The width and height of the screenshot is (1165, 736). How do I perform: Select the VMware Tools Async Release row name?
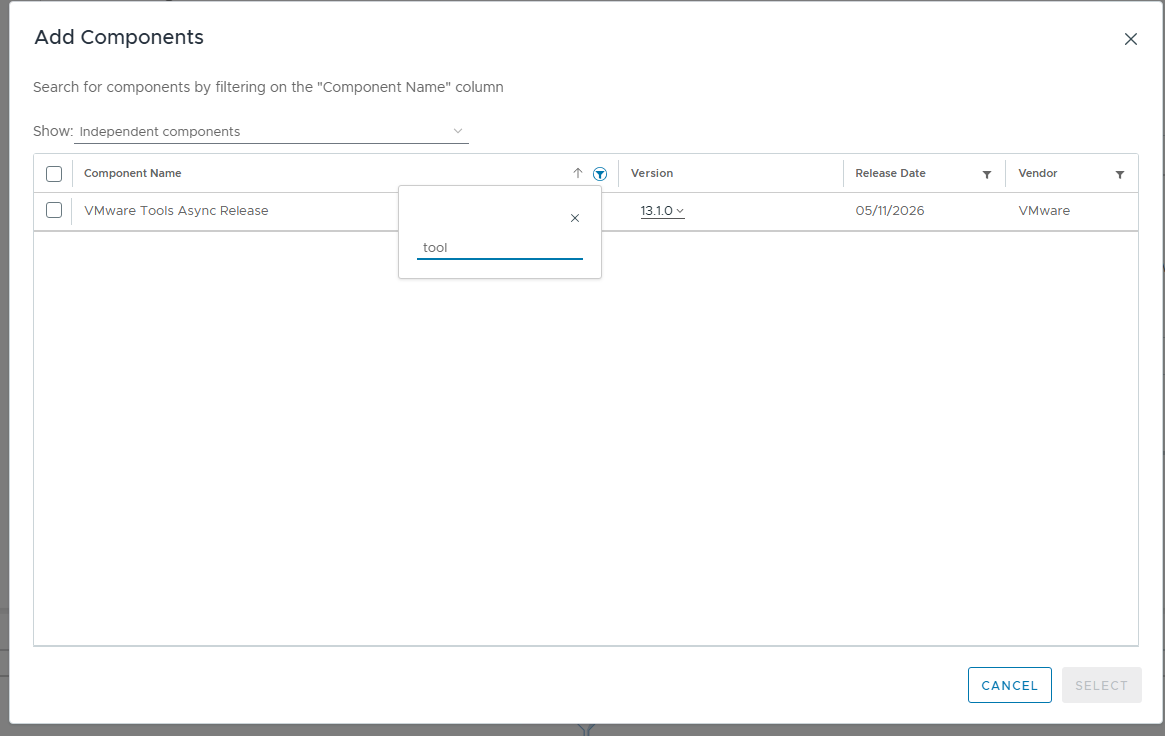click(176, 211)
